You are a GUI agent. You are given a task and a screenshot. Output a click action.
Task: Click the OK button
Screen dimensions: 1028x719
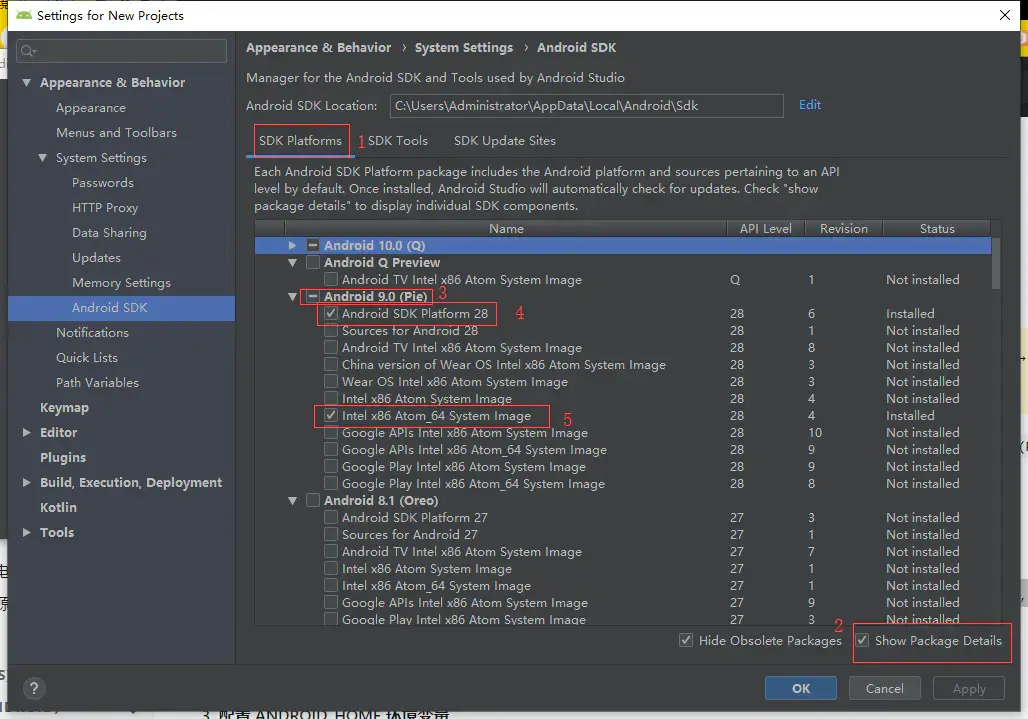click(801, 688)
